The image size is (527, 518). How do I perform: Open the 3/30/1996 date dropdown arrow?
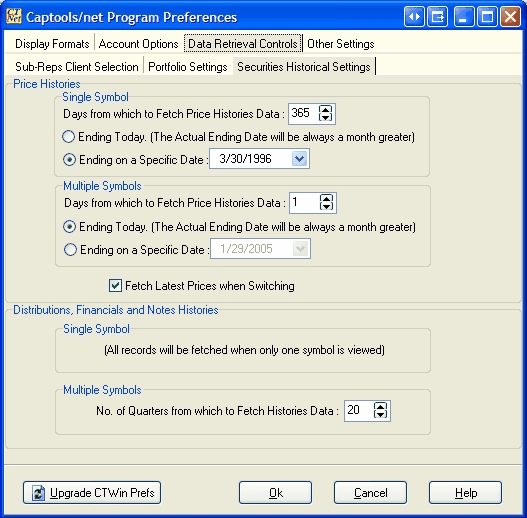(299, 159)
